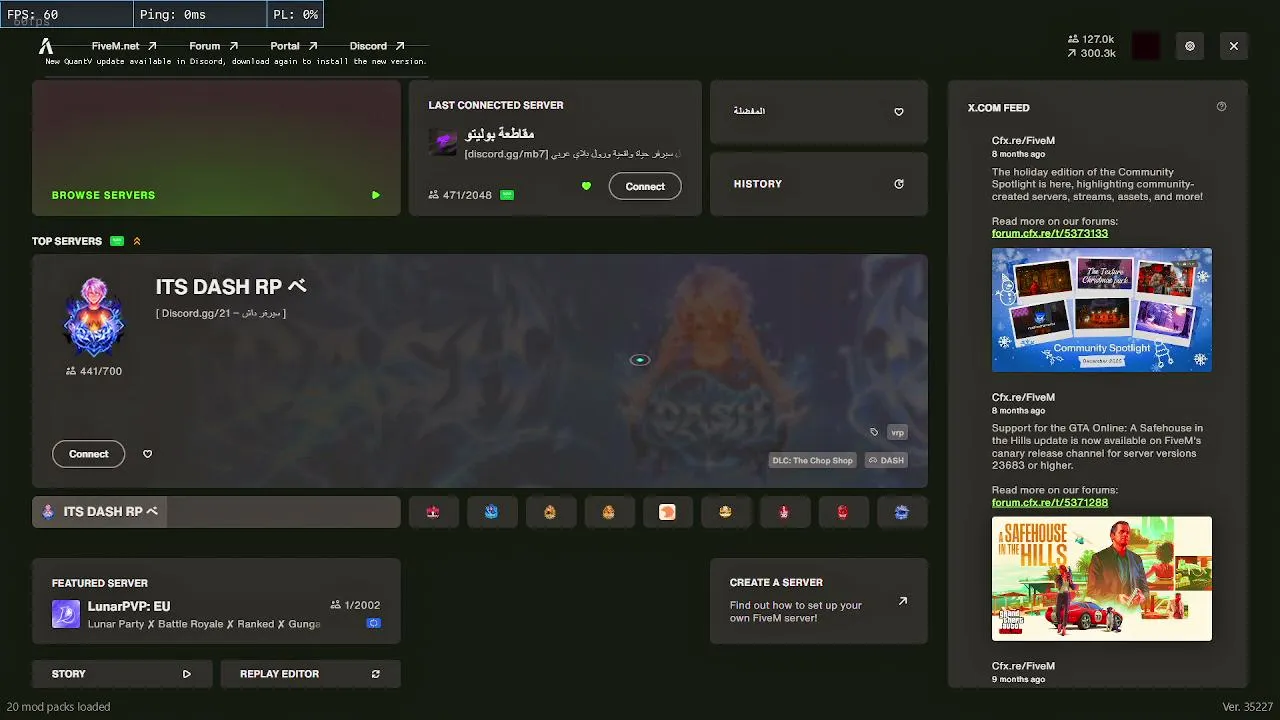Select the red mask server icon tab

[843, 512]
